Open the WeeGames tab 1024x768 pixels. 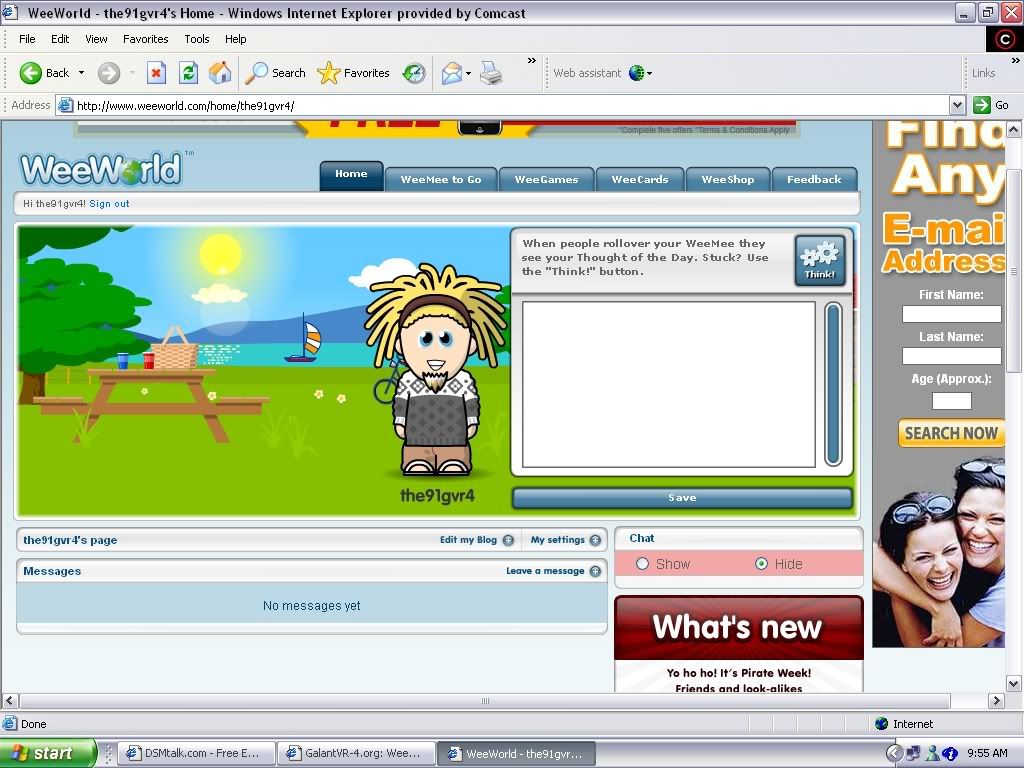pos(546,179)
